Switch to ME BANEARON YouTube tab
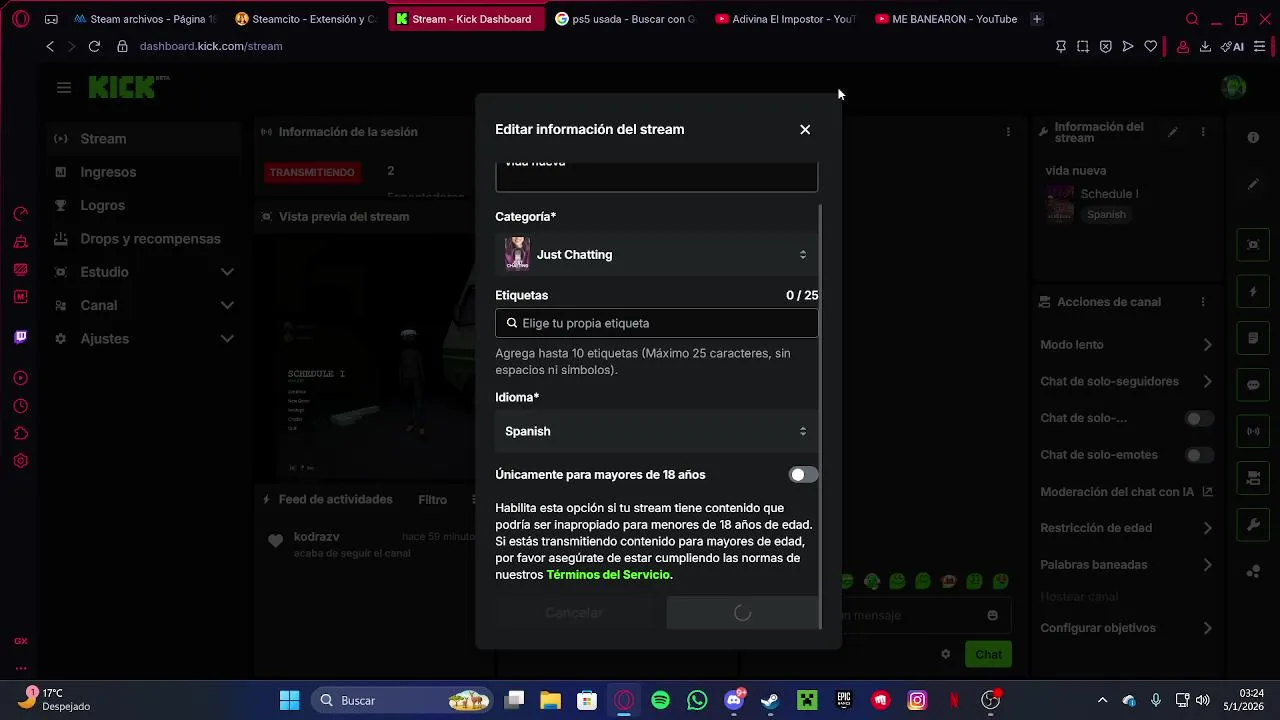 pyautogui.click(x=947, y=19)
